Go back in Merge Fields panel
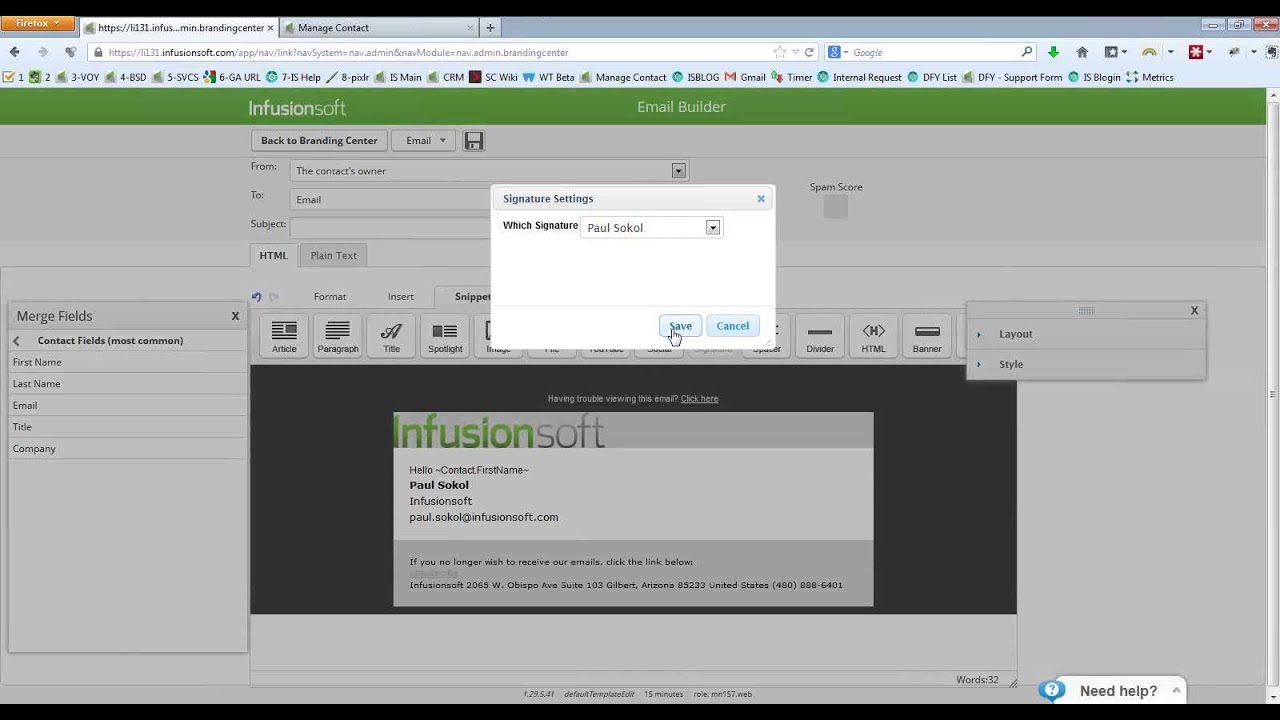1280x720 pixels. click(x=17, y=341)
